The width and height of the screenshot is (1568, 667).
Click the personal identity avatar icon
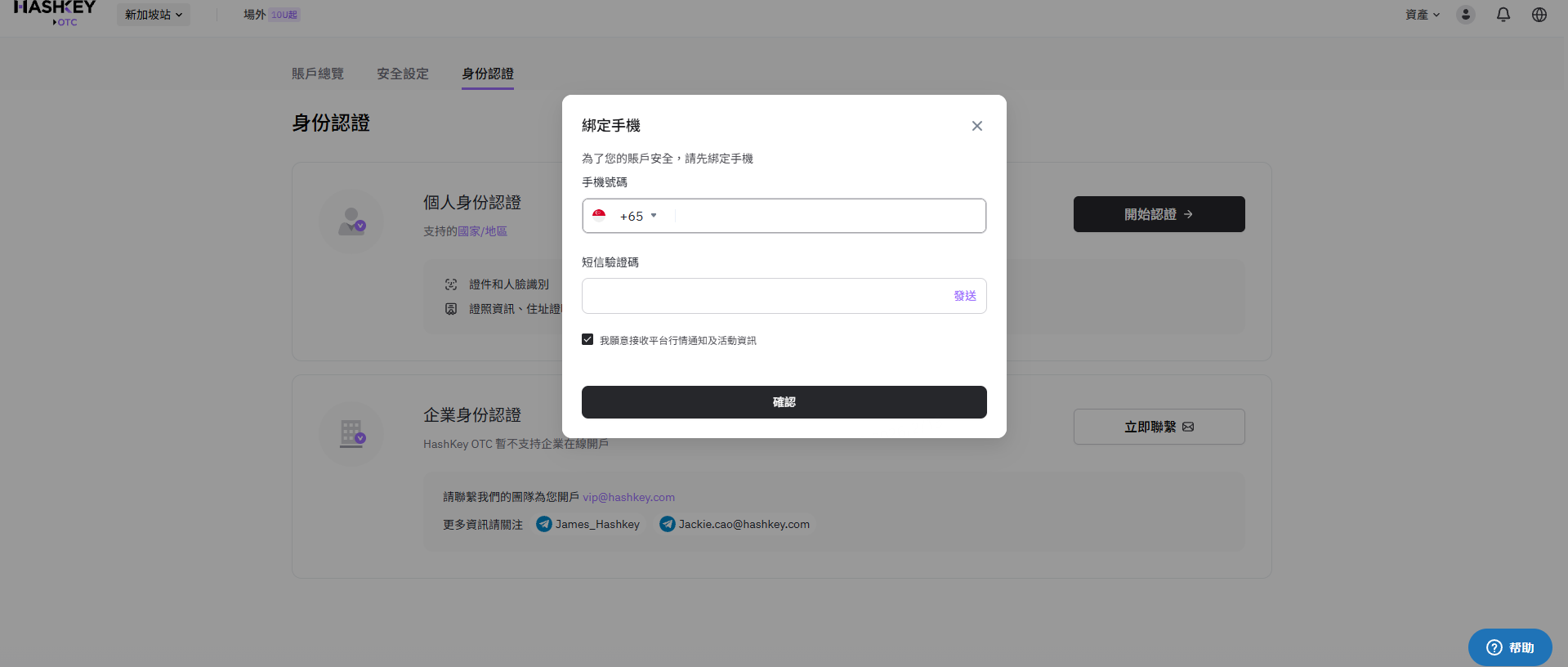[x=351, y=222]
